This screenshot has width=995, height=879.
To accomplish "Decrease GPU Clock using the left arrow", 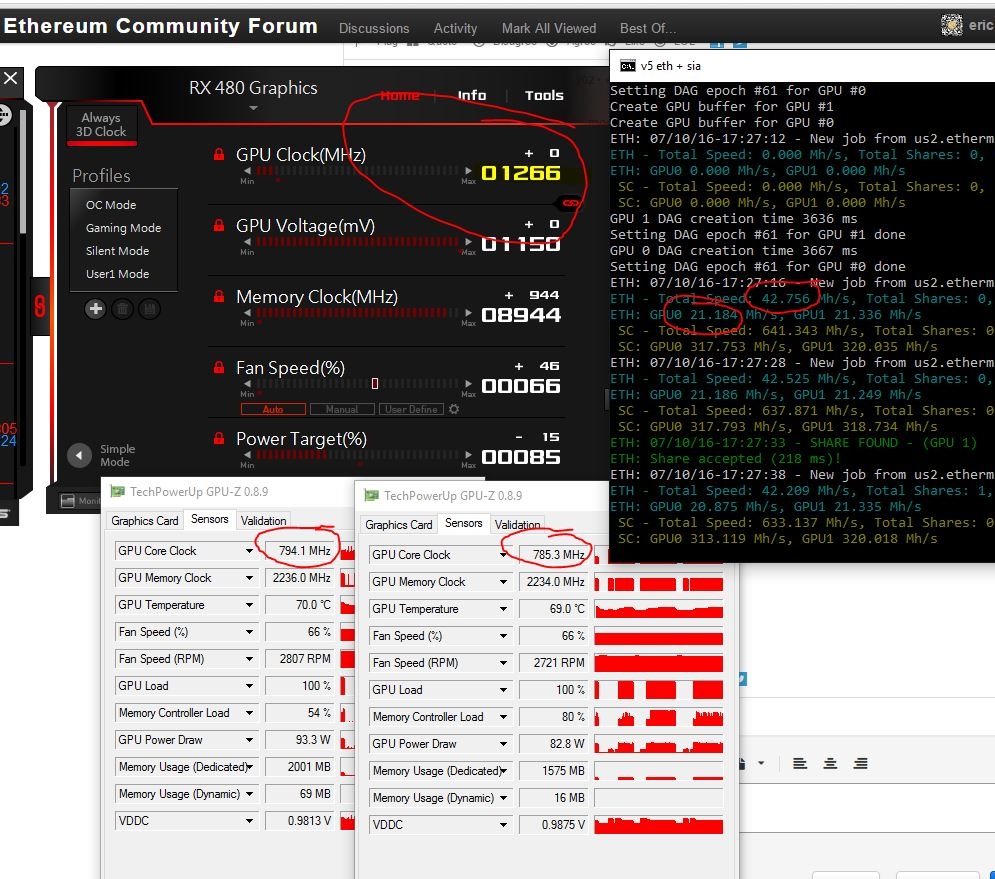I will (247, 171).
